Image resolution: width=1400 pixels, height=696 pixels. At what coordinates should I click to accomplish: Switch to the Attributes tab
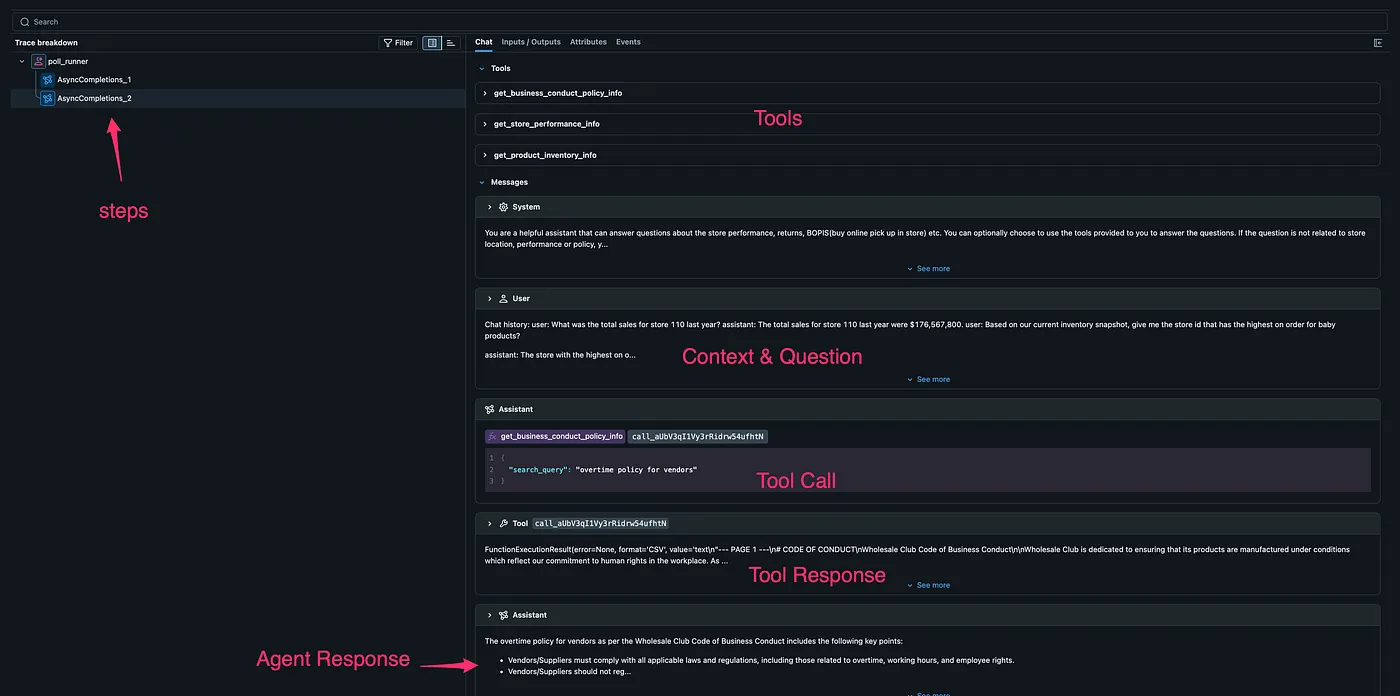(588, 42)
